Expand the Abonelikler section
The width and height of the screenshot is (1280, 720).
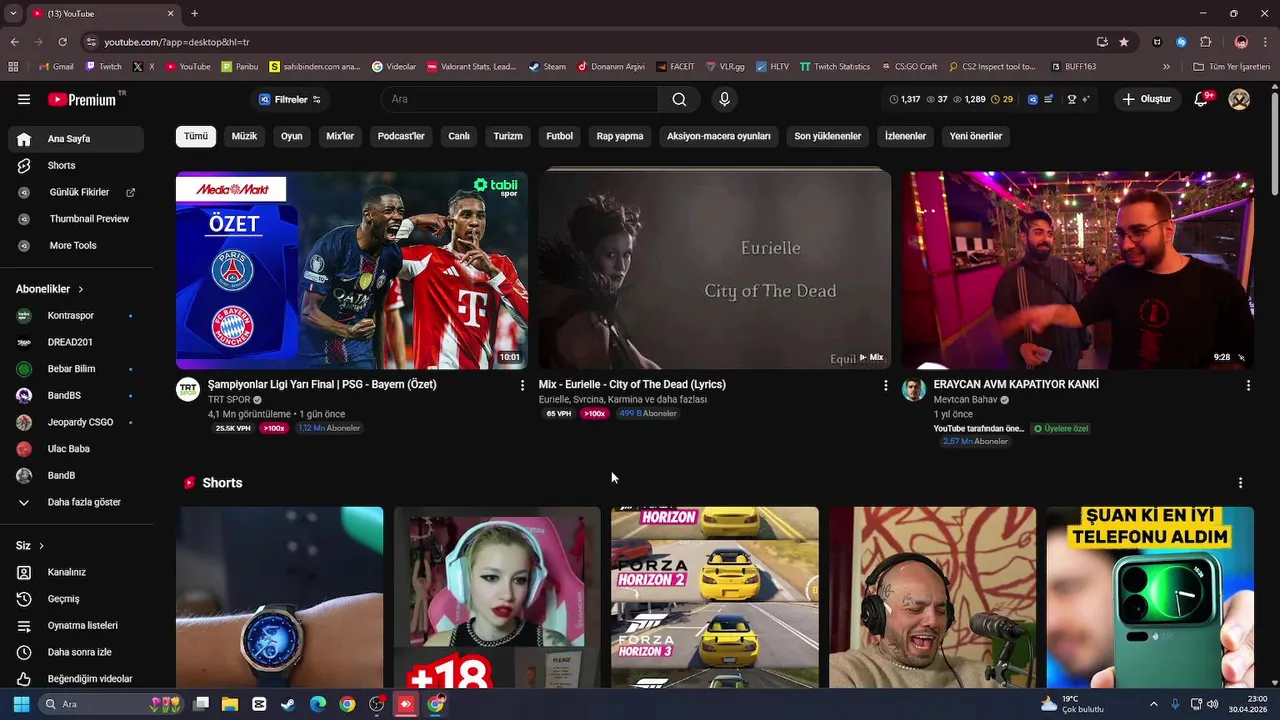50,289
